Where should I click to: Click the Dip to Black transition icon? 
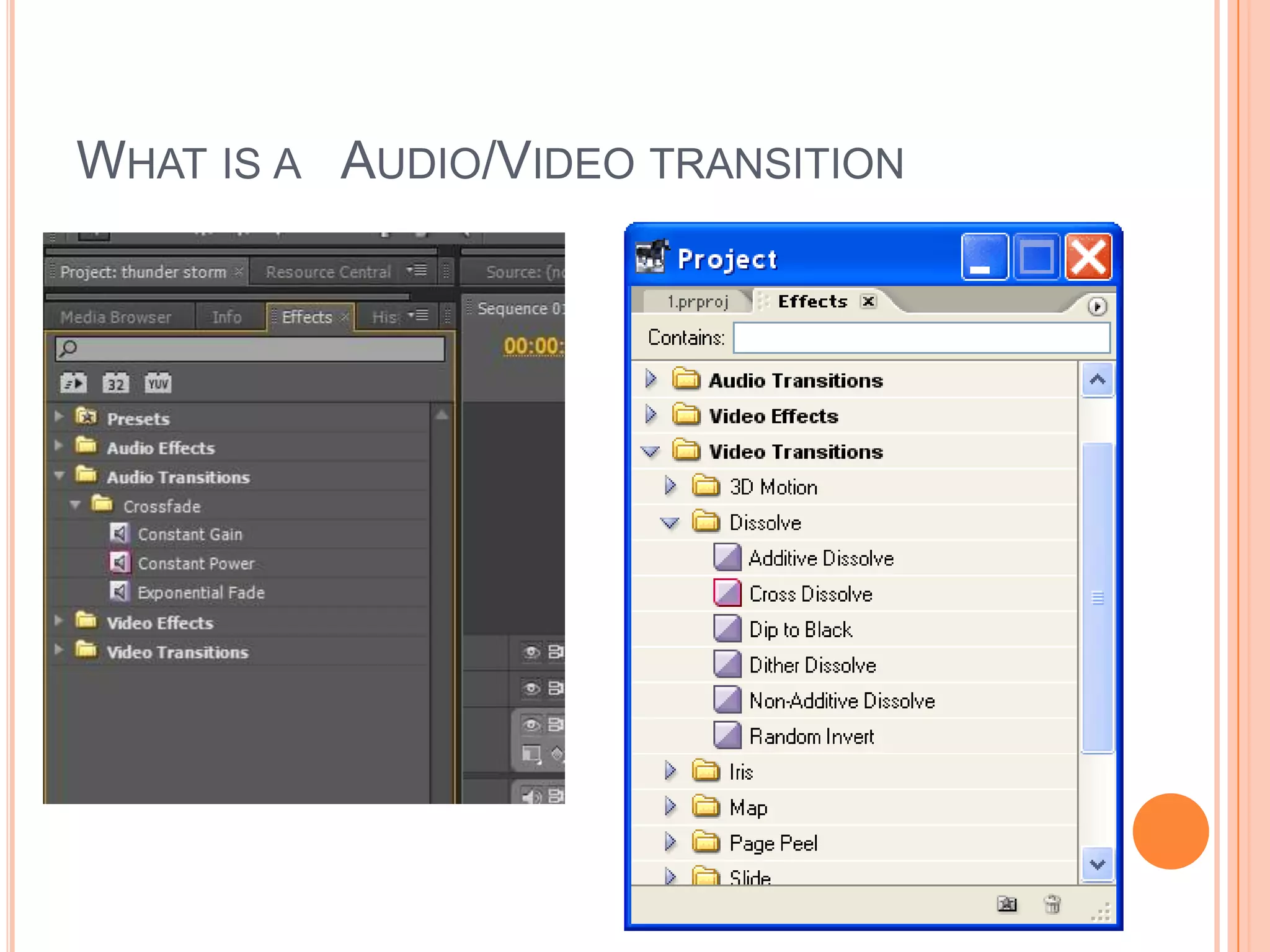pos(727,628)
